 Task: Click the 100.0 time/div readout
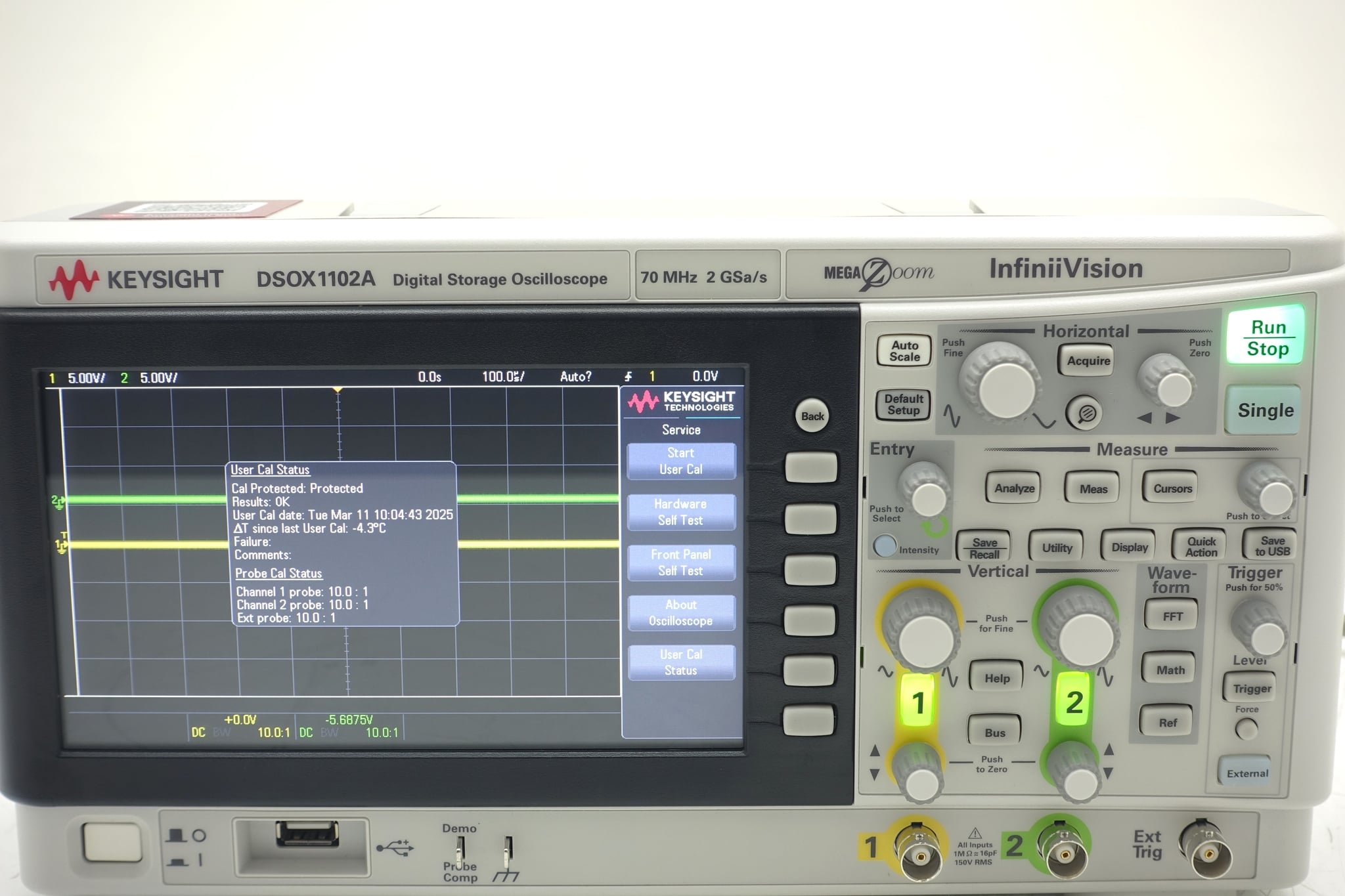click(503, 377)
